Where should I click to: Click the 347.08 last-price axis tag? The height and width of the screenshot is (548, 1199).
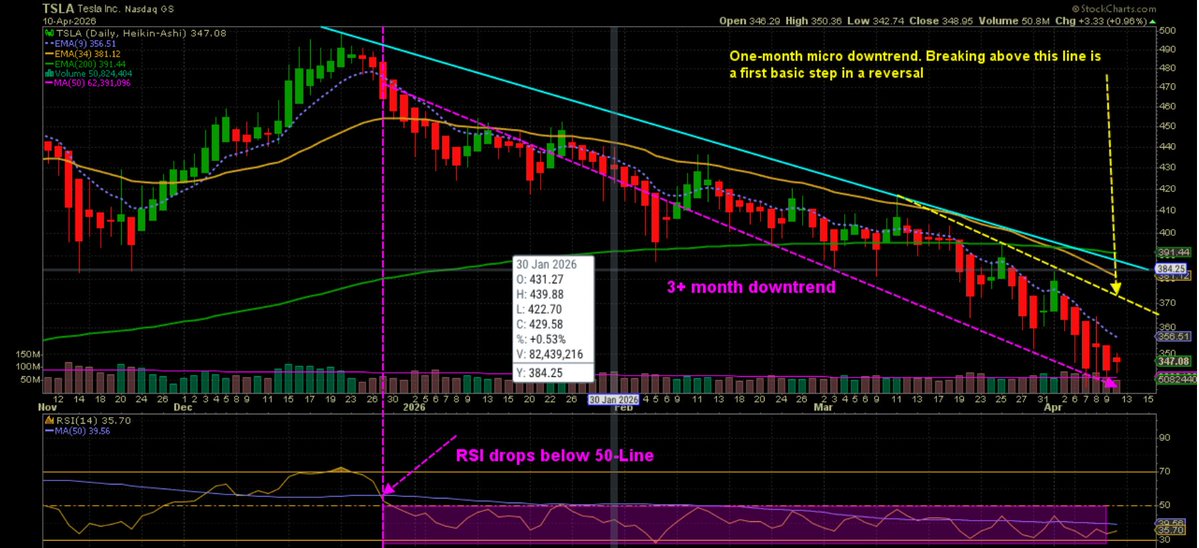(x=1175, y=361)
